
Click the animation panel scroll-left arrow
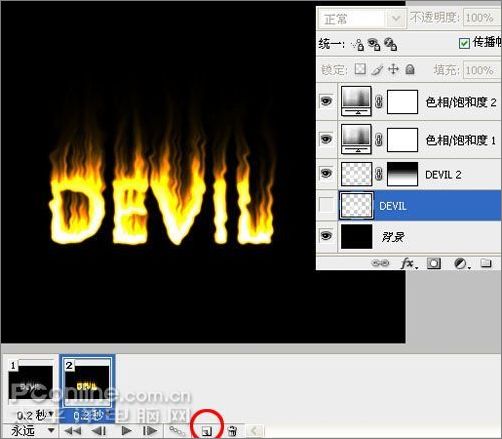(255, 431)
